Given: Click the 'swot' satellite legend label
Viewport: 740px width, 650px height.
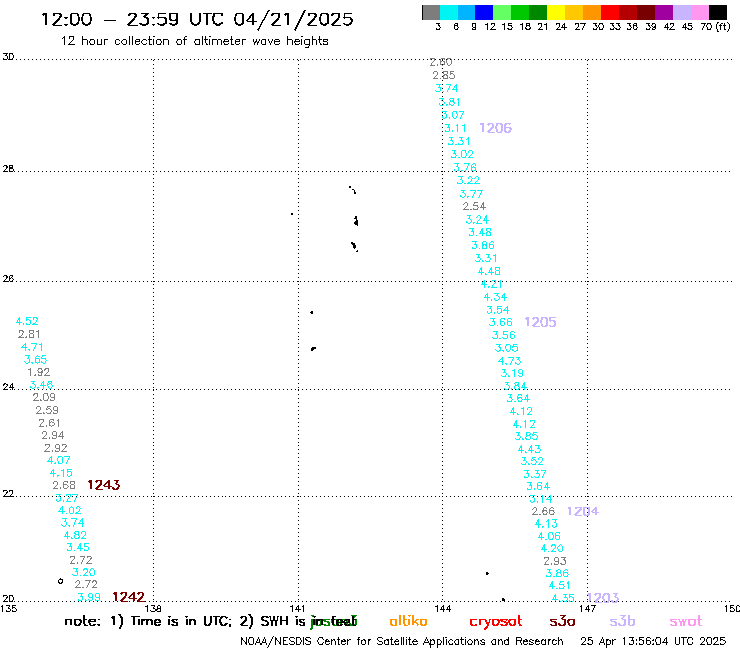Looking at the screenshot, I should (x=686, y=622).
